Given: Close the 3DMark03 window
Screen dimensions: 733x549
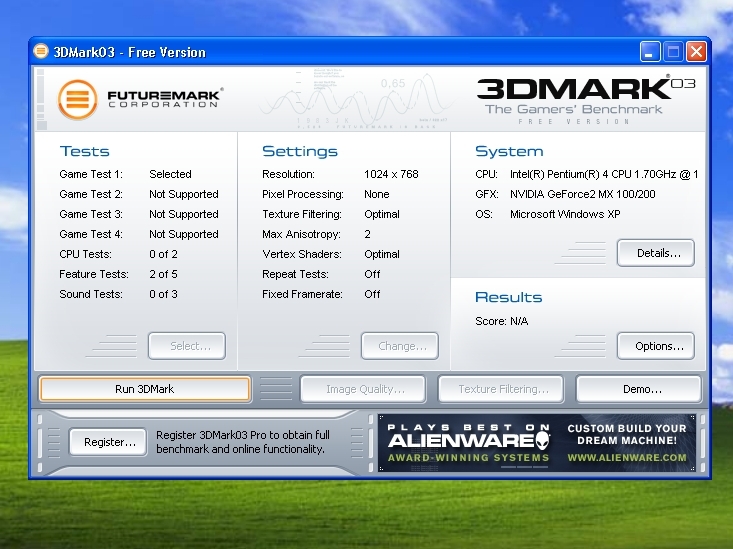Looking at the screenshot, I should (x=697, y=51).
